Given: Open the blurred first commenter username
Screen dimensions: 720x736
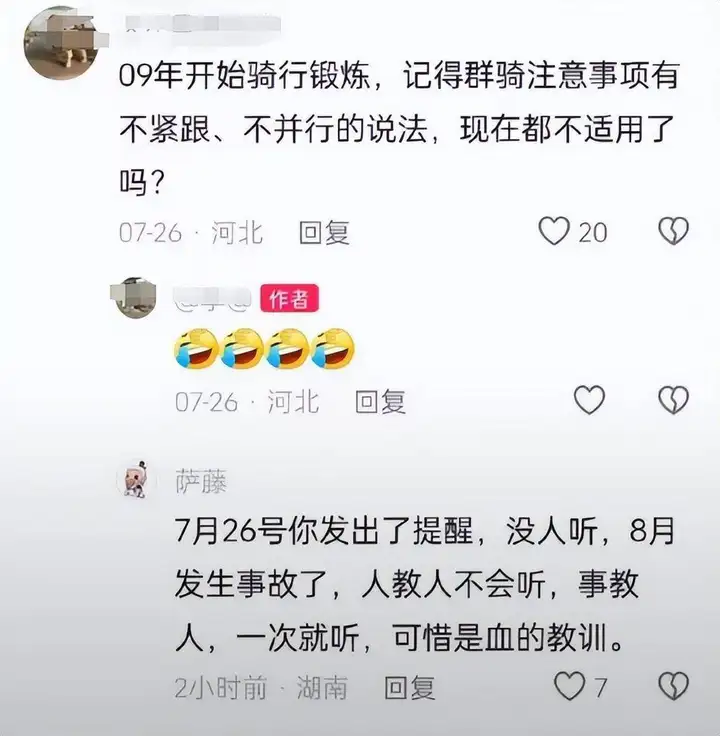Looking at the screenshot, I should click(203, 24).
